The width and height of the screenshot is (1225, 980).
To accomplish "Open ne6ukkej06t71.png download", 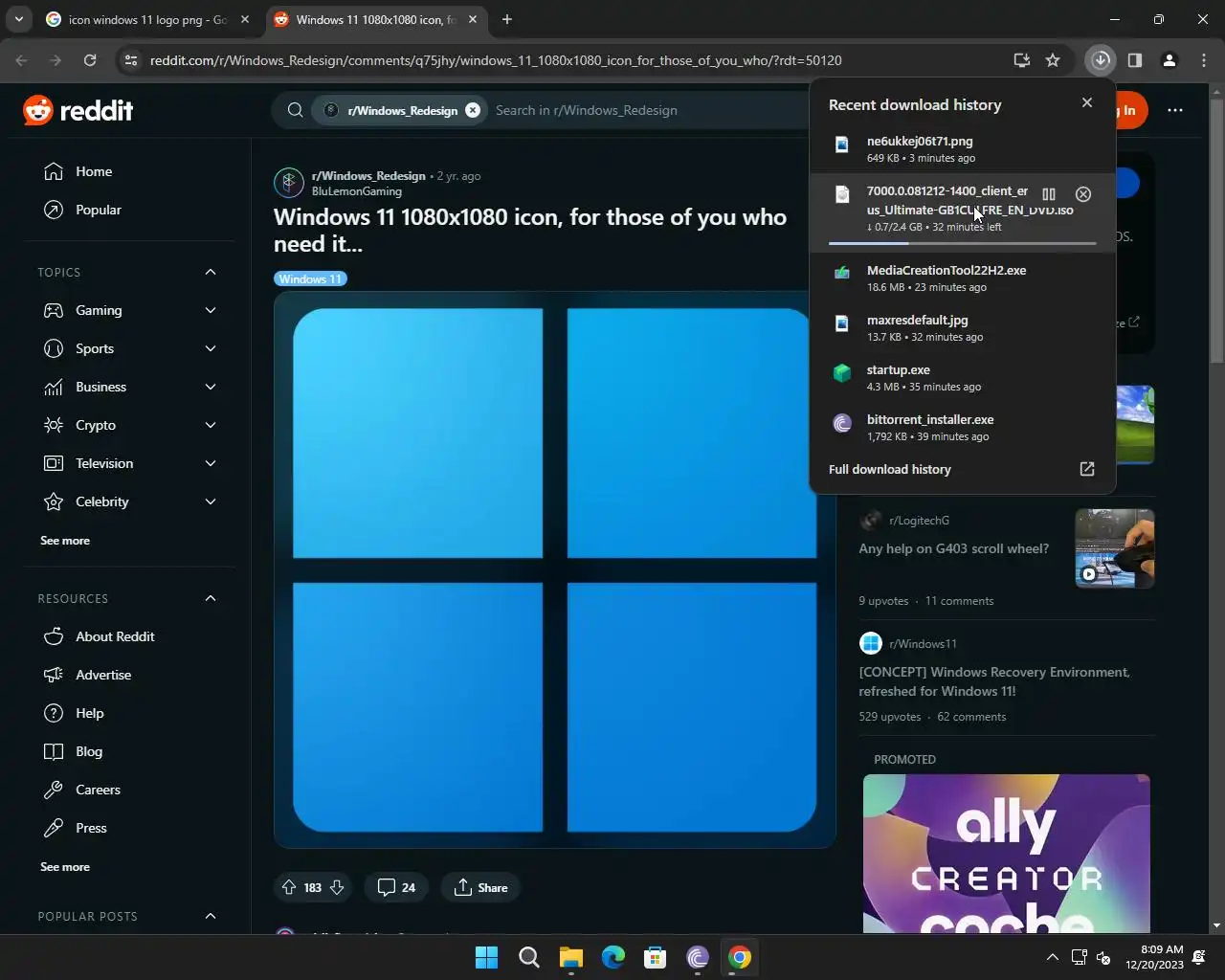I will [x=963, y=148].
